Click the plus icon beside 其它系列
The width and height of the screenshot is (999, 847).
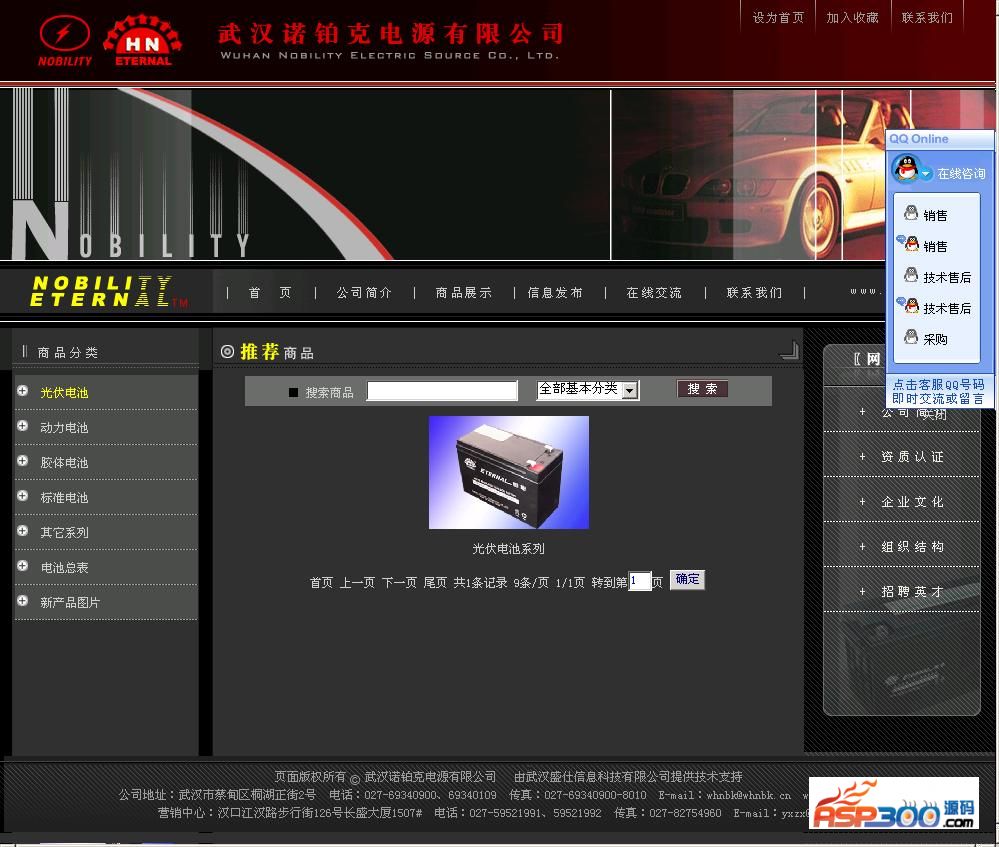pyautogui.click(x=23, y=531)
